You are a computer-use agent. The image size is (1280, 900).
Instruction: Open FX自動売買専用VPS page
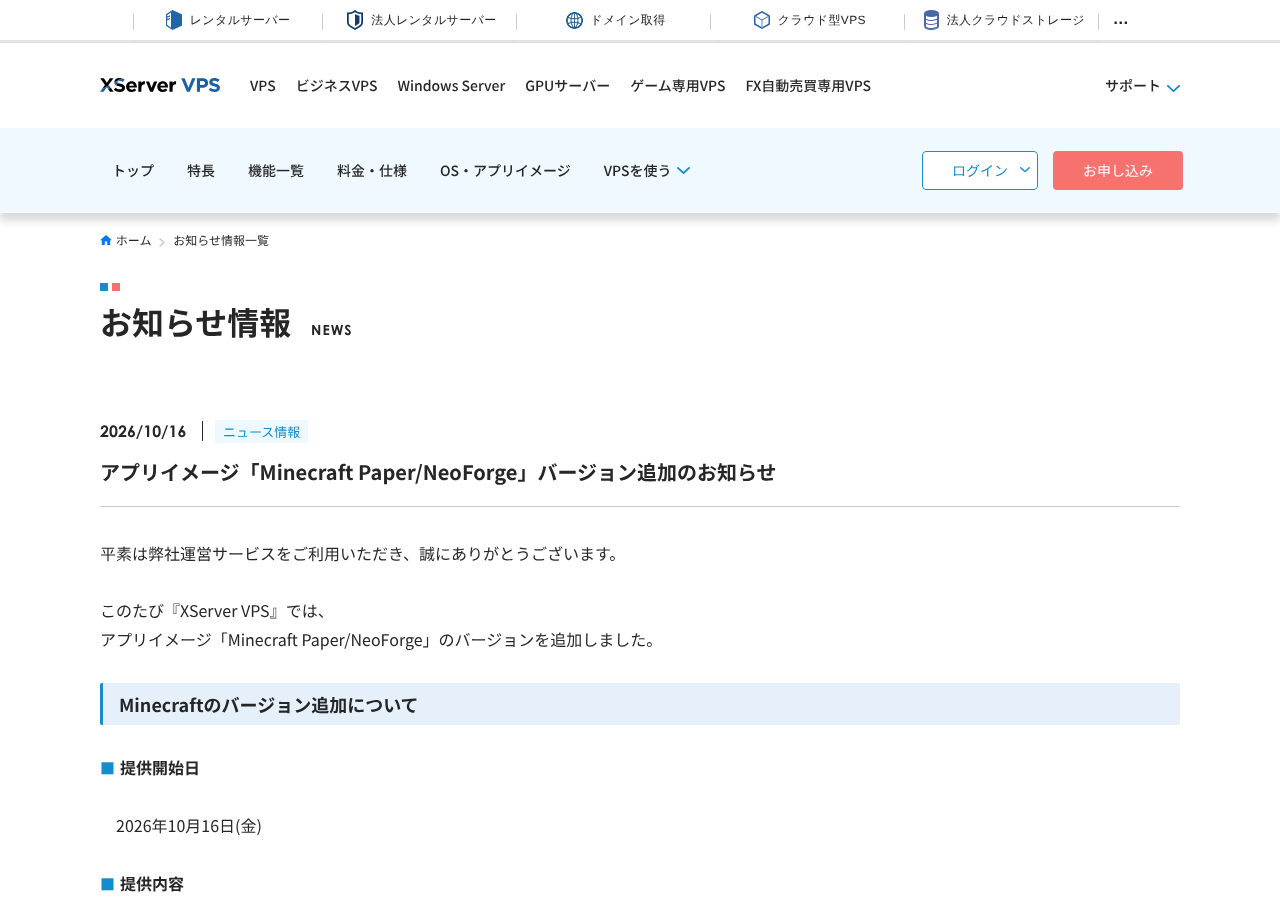pyautogui.click(x=808, y=85)
